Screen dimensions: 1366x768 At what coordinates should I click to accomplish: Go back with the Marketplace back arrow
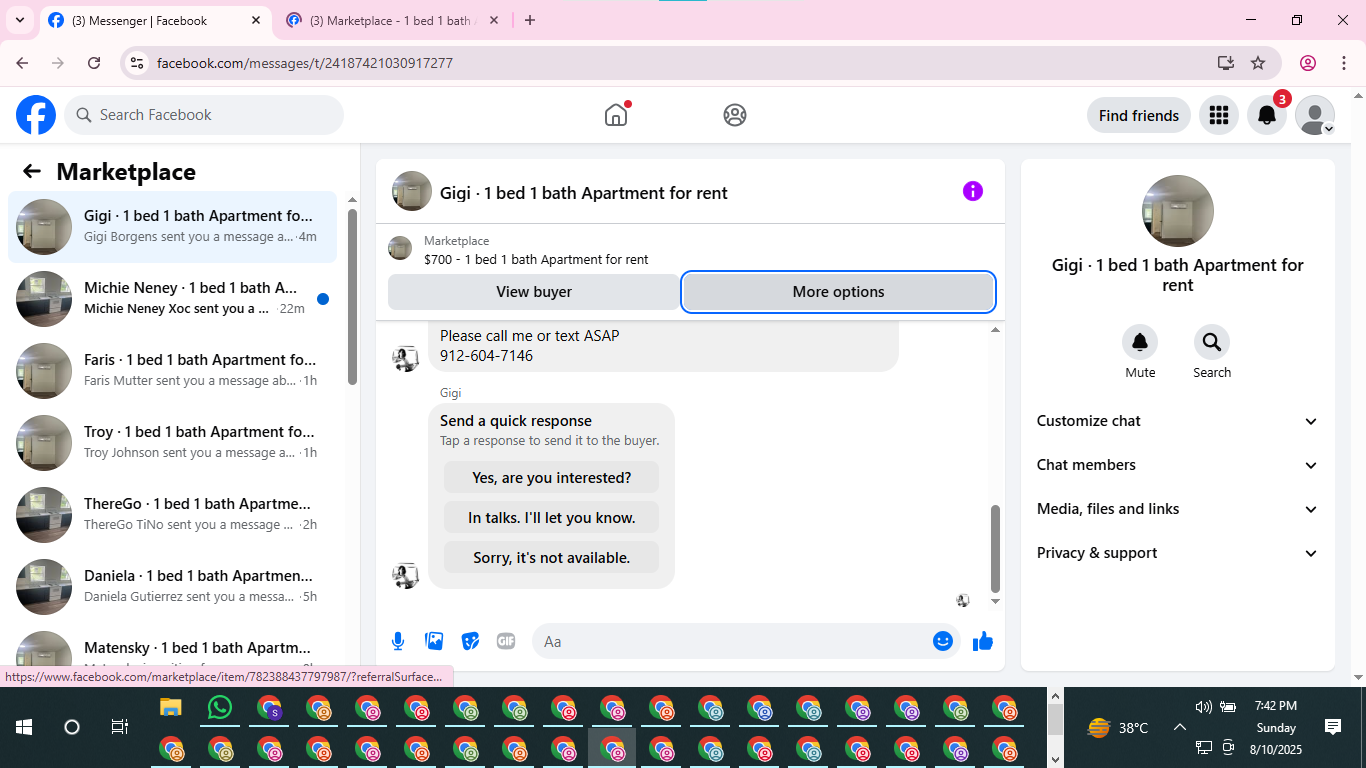[x=32, y=171]
